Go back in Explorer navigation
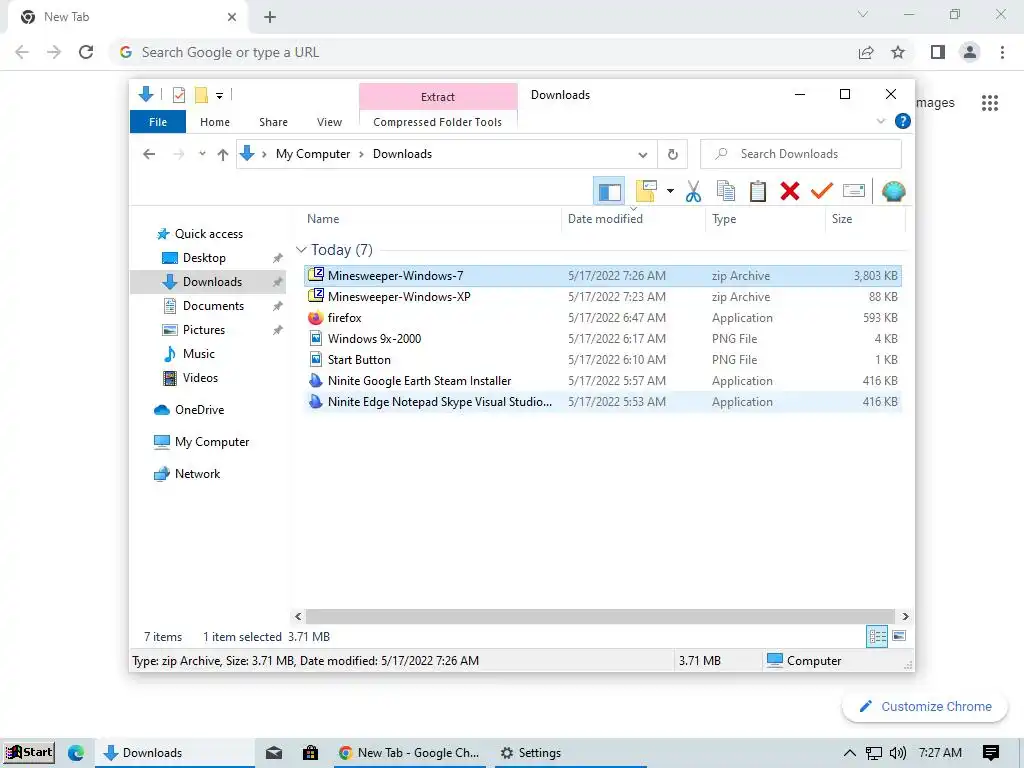 coord(149,154)
